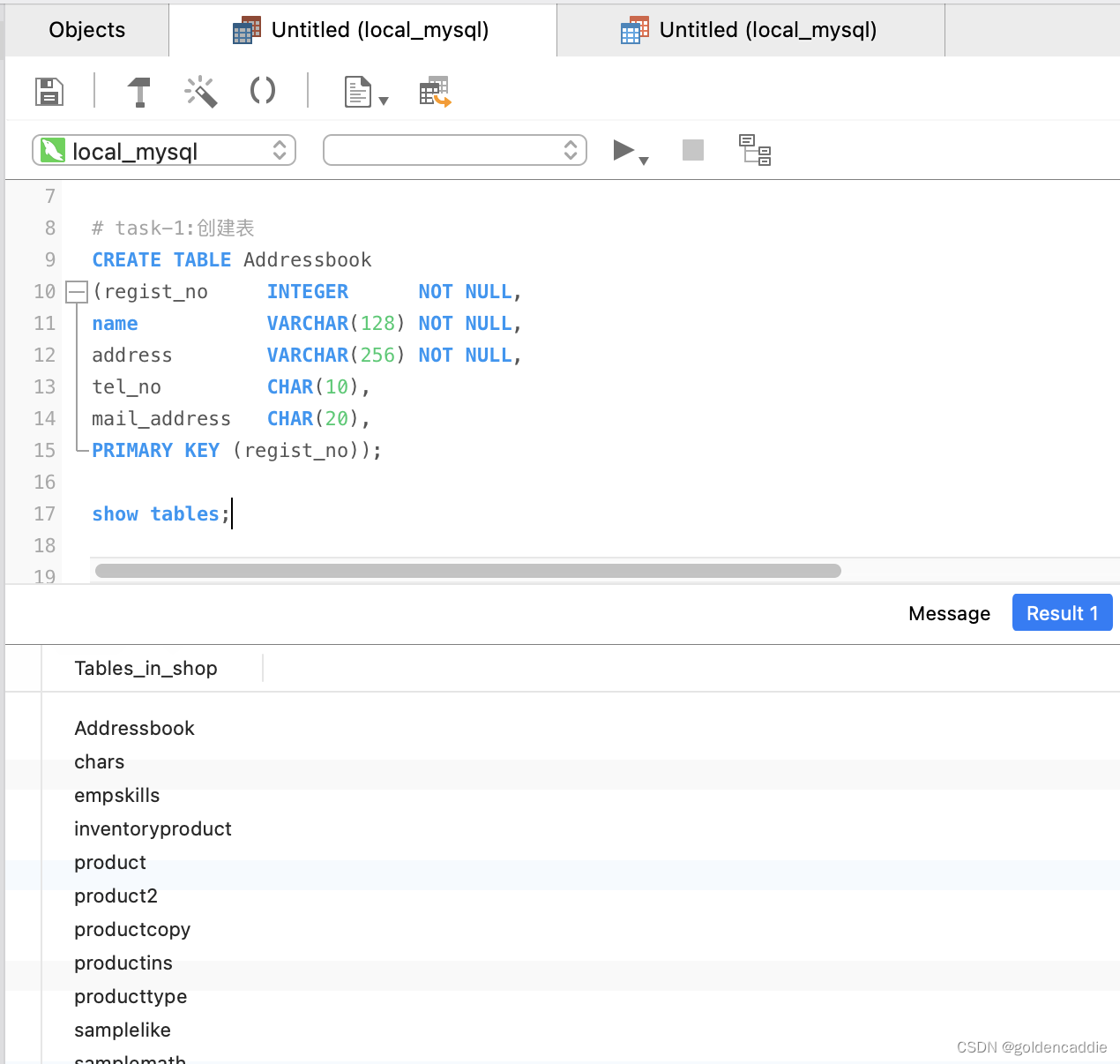The width and height of the screenshot is (1120, 1064).
Task: Open the local_mysql connection dropdown
Action: 164,151
